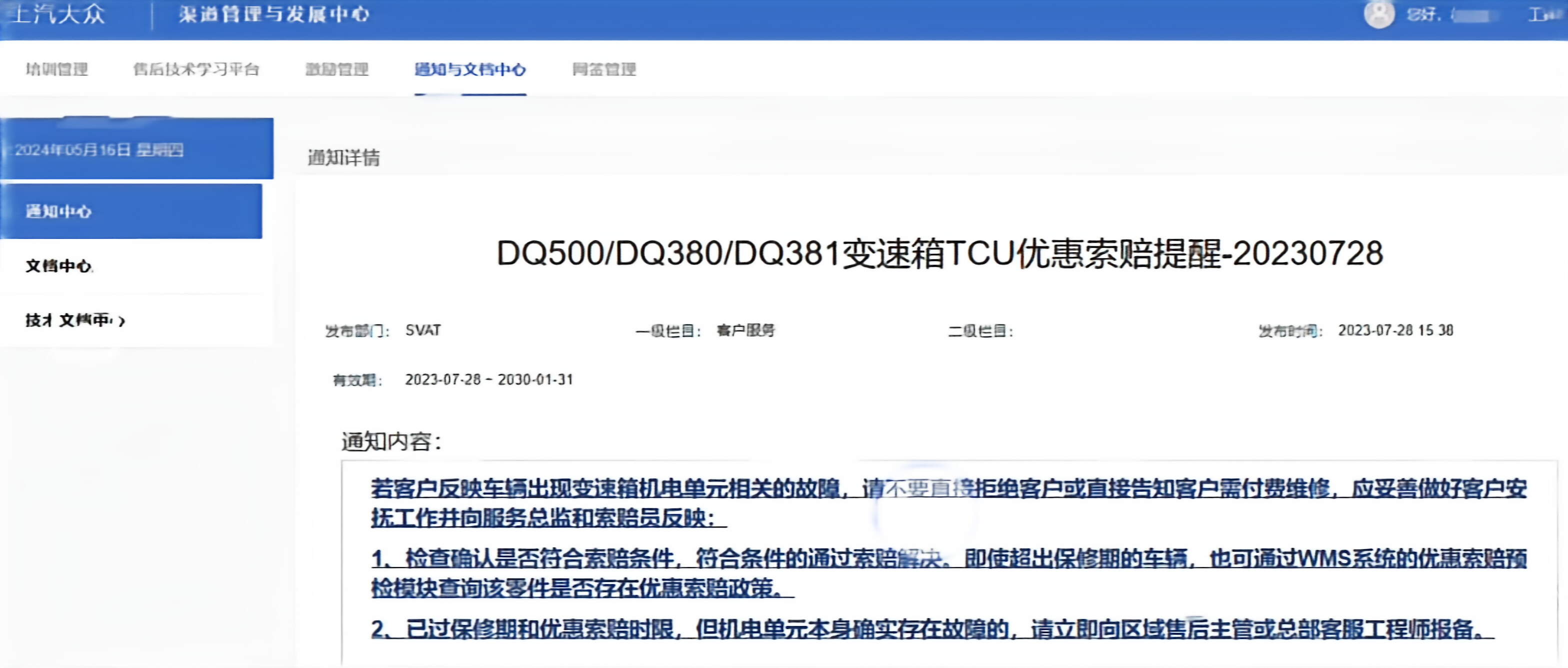The image size is (1568, 668).
Task: Open 文档中心 in the sidebar
Action: 58,266
